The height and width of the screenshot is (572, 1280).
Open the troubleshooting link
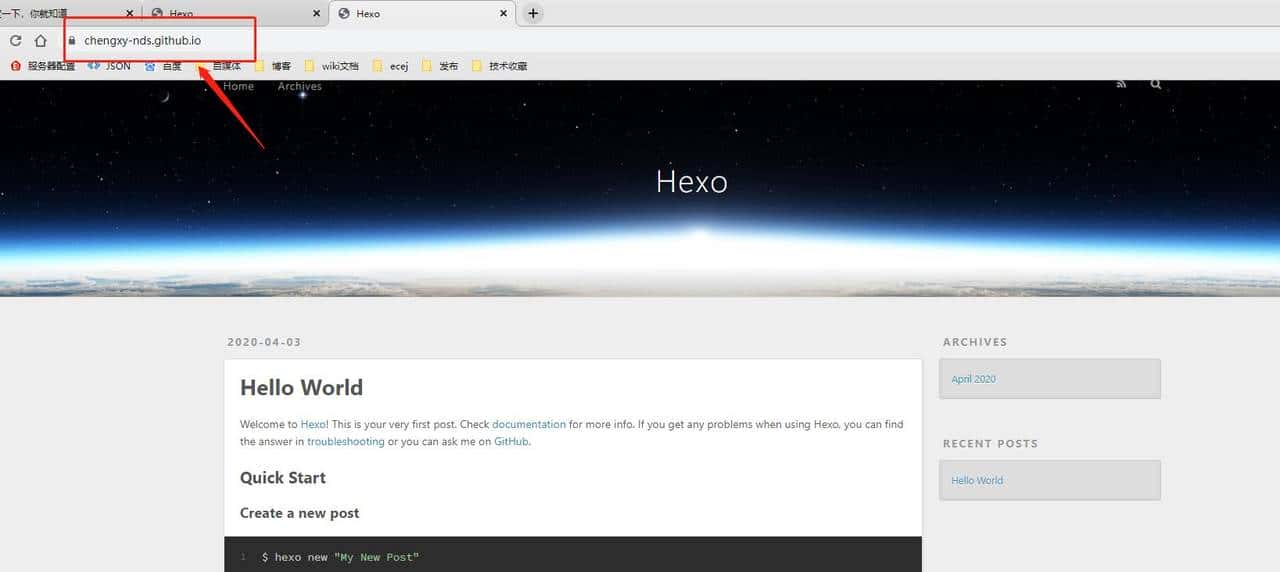click(x=346, y=441)
